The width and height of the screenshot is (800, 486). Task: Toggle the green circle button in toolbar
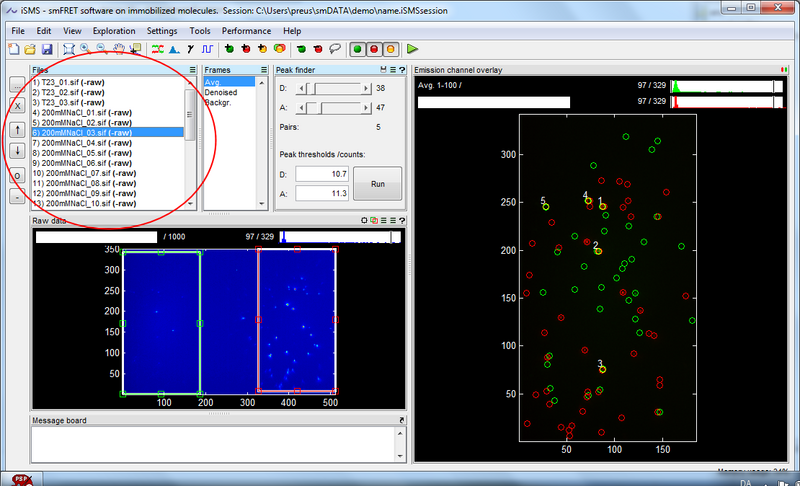[357, 48]
